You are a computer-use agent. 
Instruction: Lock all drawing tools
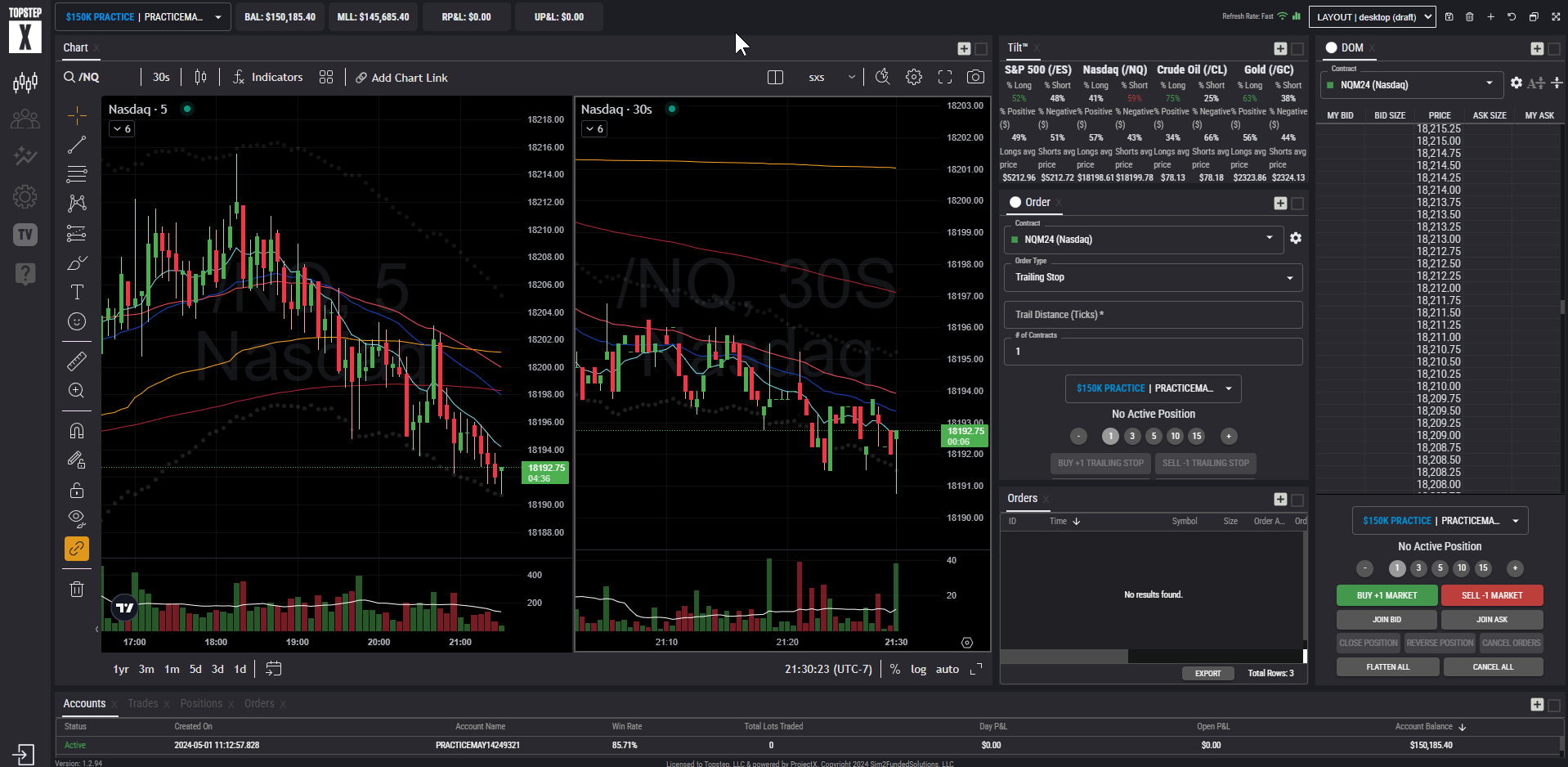(x=77, y=490)
